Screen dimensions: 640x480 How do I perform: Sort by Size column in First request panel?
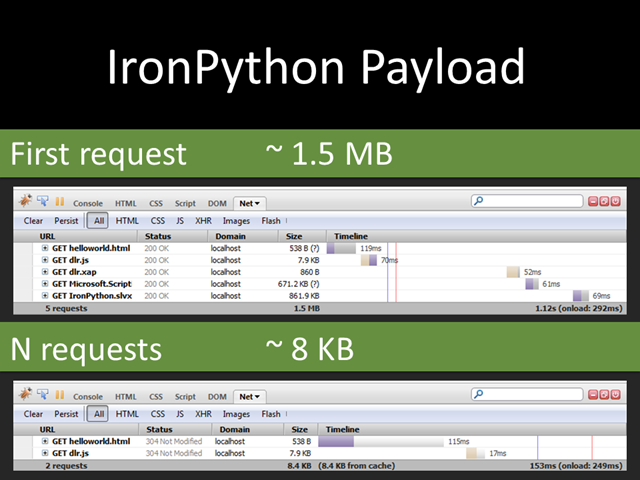[x=302, y=236]
